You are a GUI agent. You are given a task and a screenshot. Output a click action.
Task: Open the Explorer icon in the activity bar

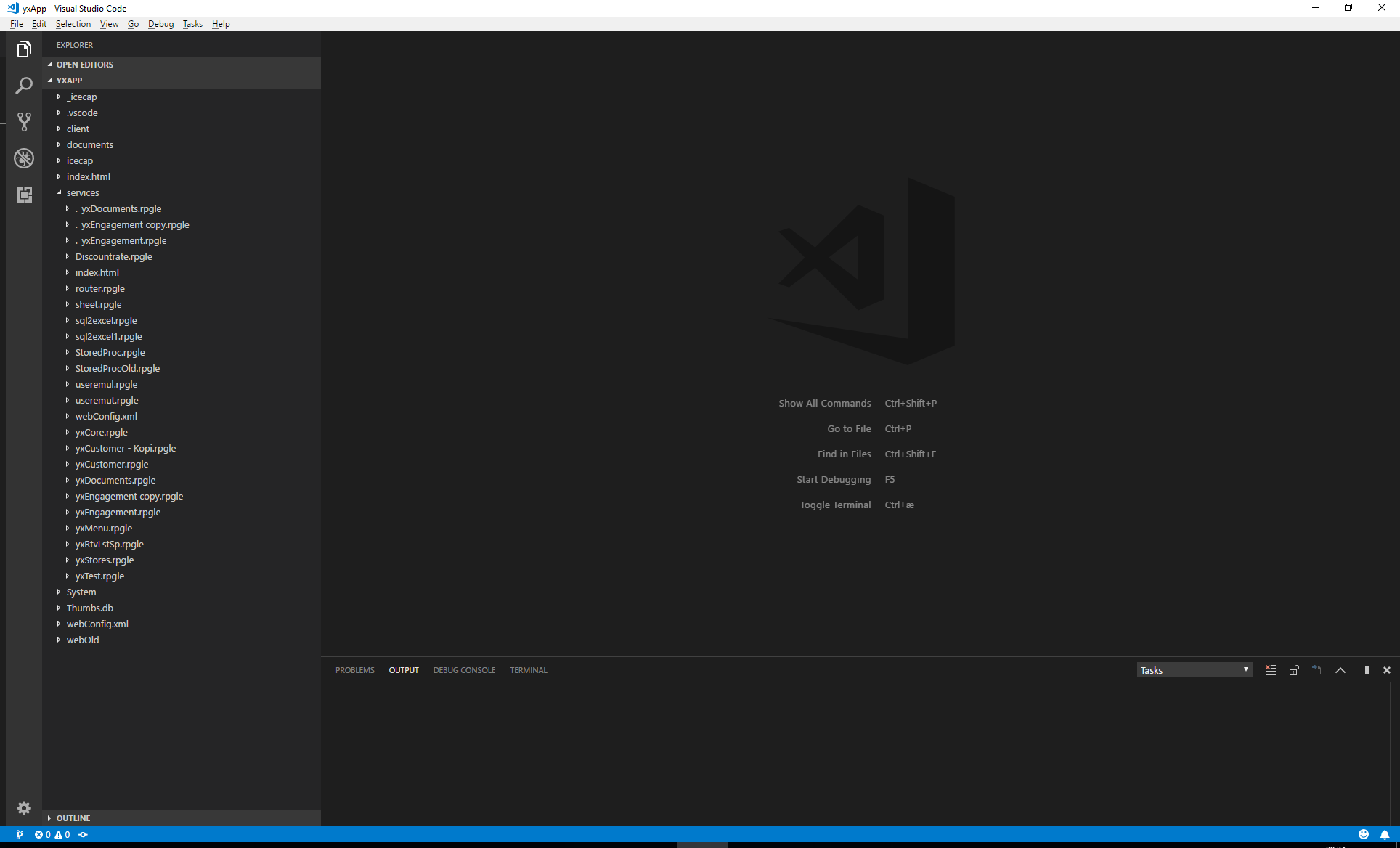pyautogui.click(x=24, y=49)
